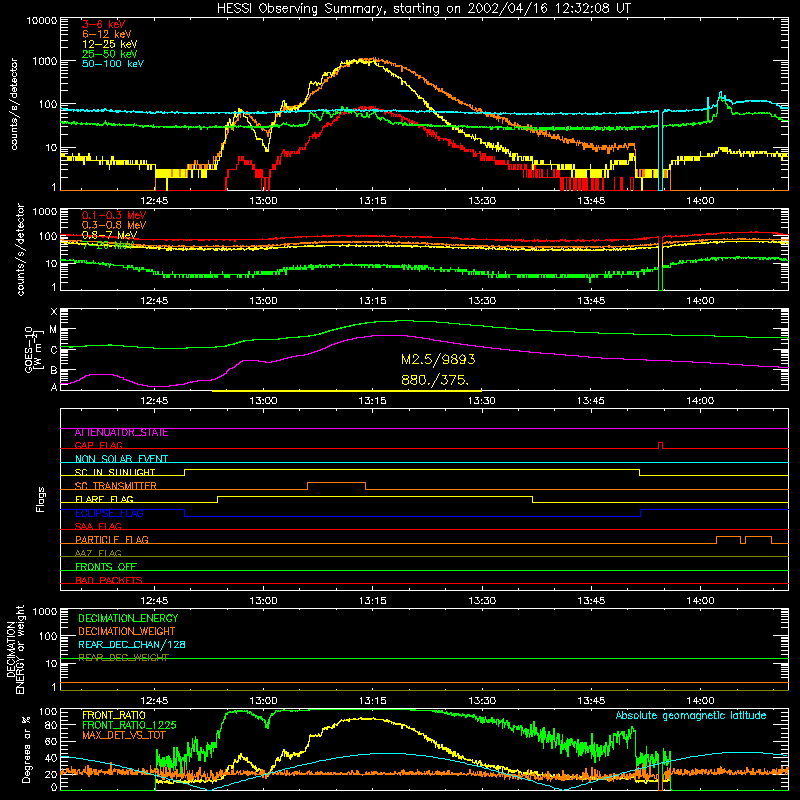Select the 6-12 keV legend label
800x800 pixels.
[x=107, y=34]
